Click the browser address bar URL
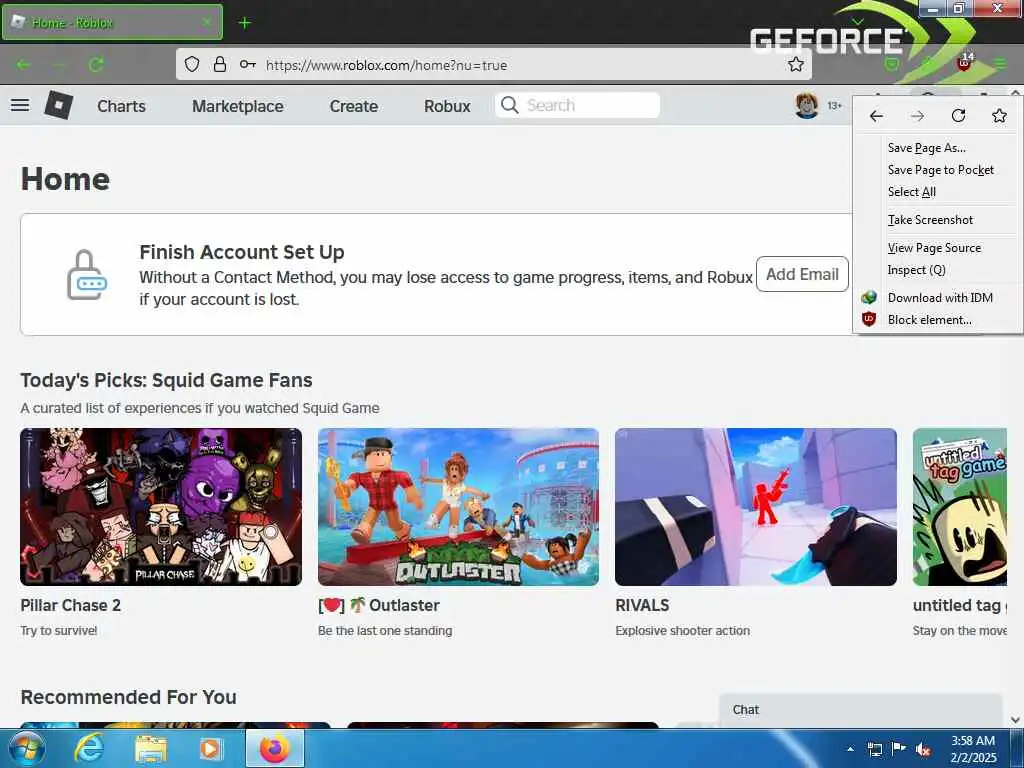This screenshot has height=768, width=1024. 387,65
